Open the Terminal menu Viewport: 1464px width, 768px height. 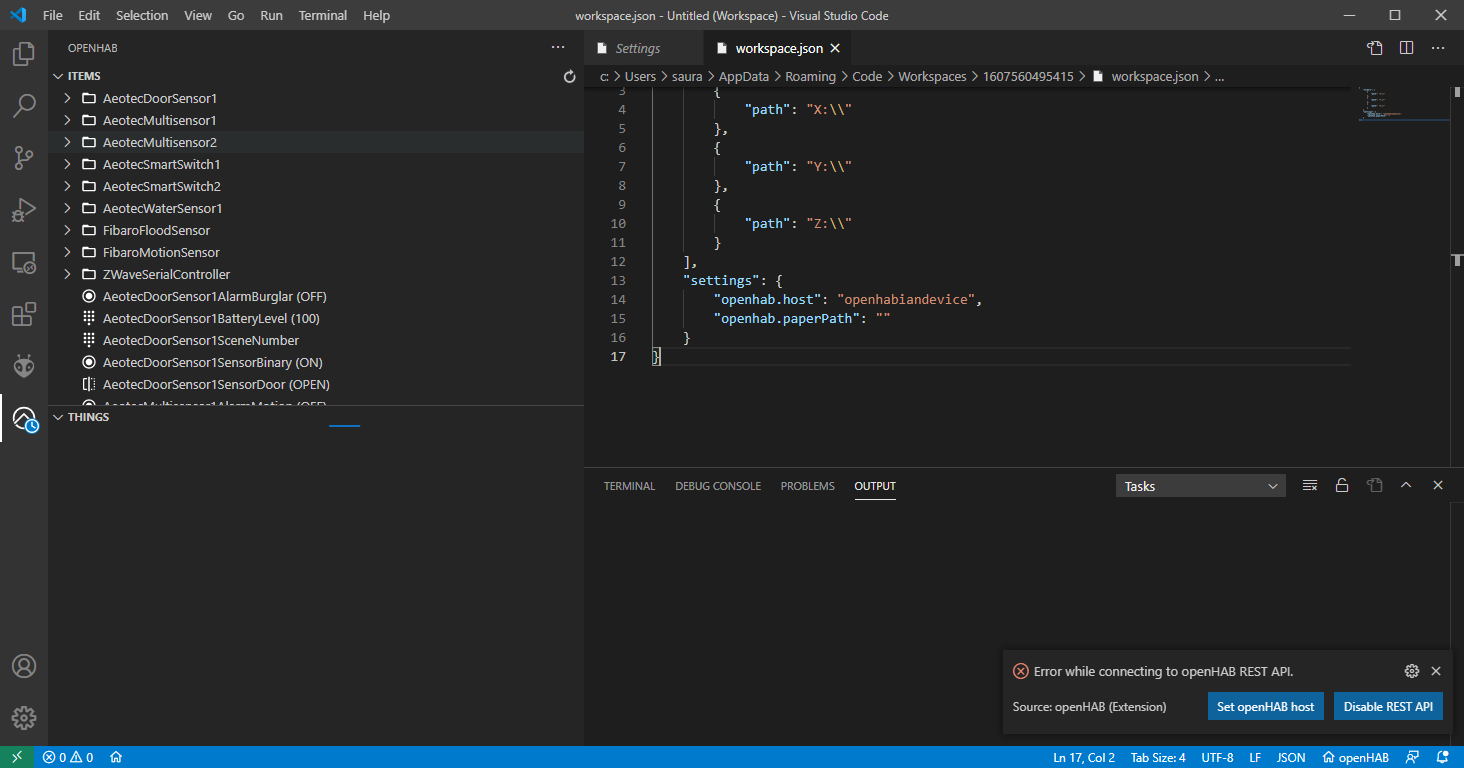pos(323,15)
